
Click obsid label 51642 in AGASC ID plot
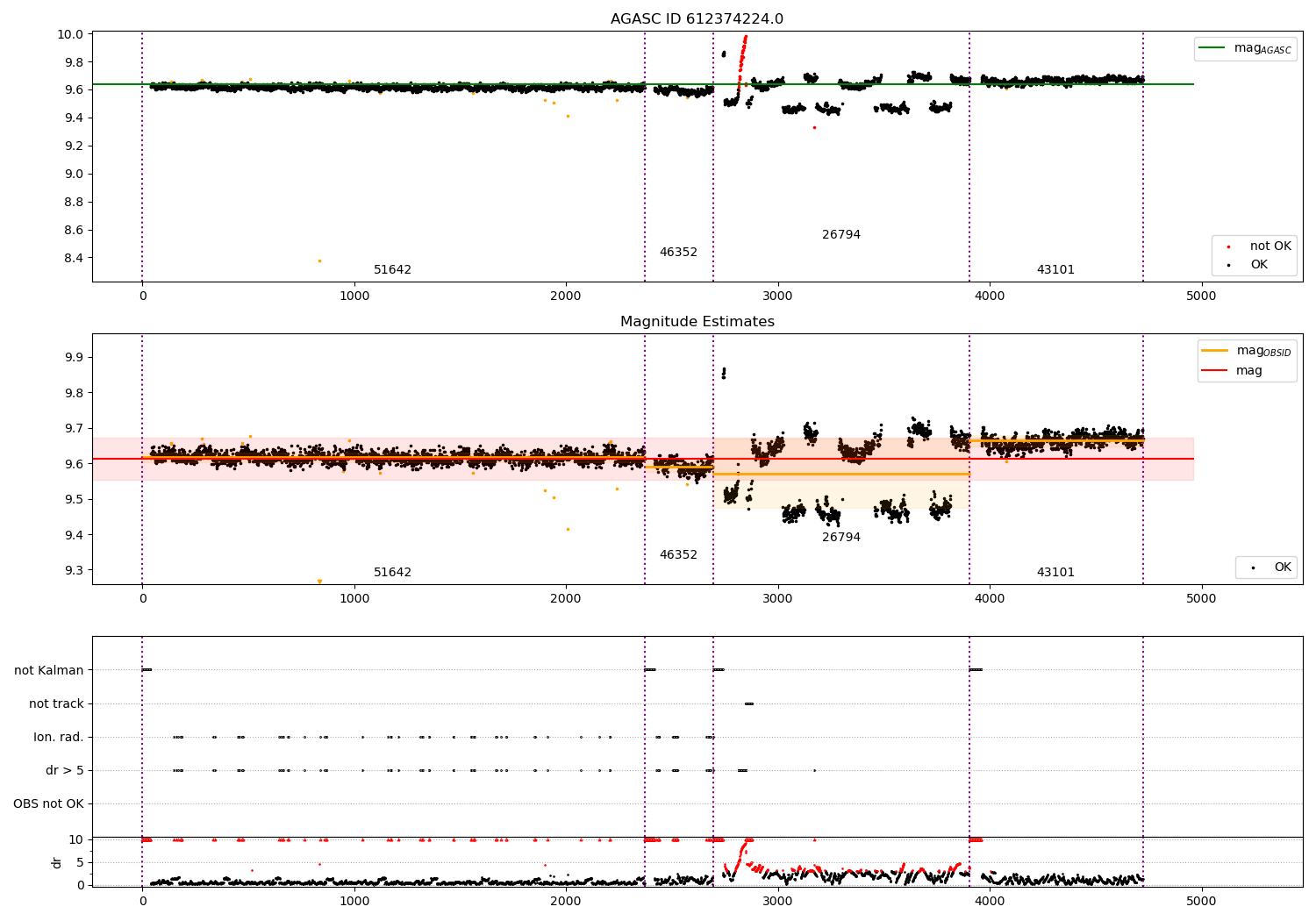pos(392,270)
